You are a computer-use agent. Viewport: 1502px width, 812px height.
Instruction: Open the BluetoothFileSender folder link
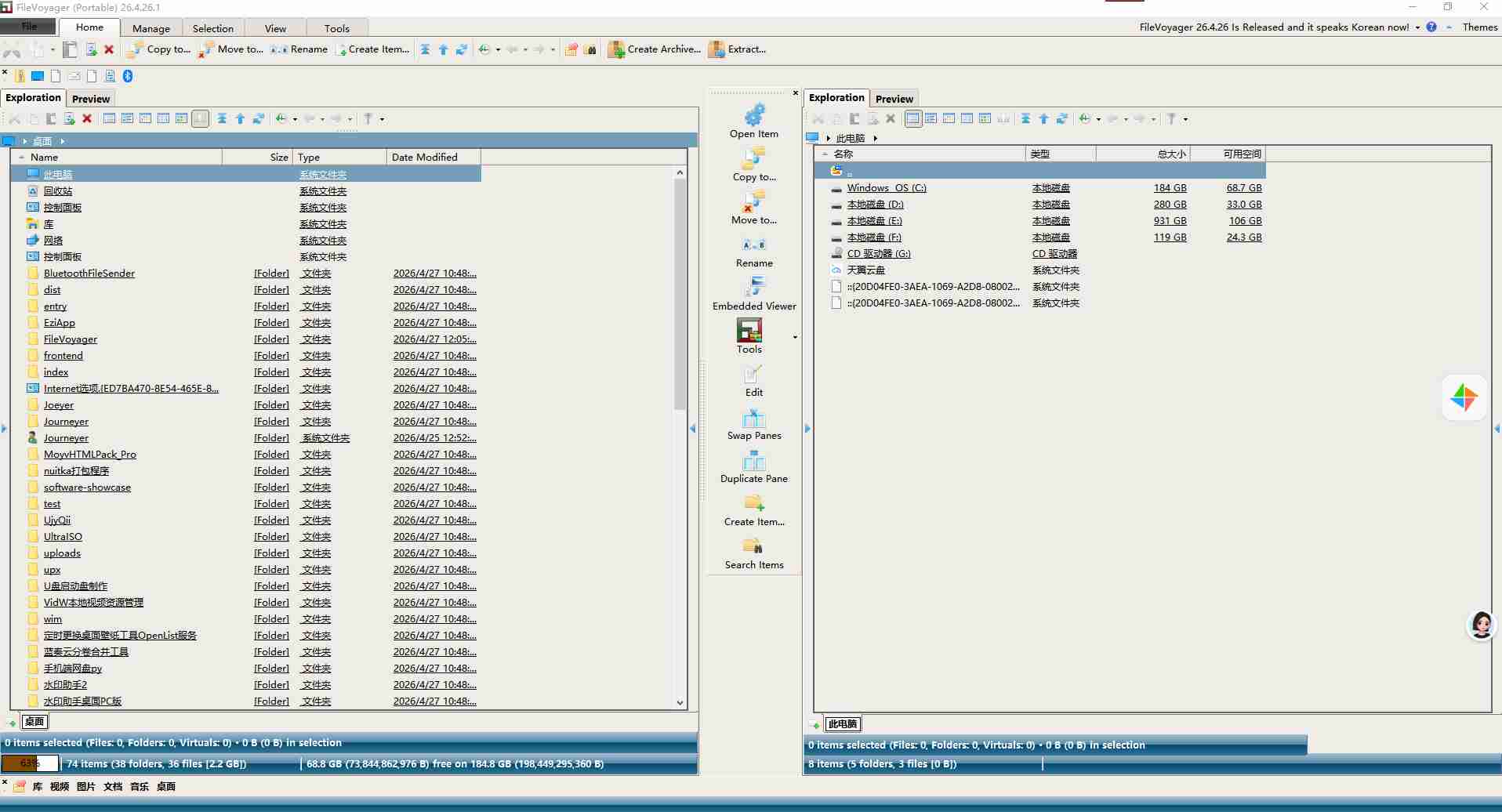pos(89,274)
